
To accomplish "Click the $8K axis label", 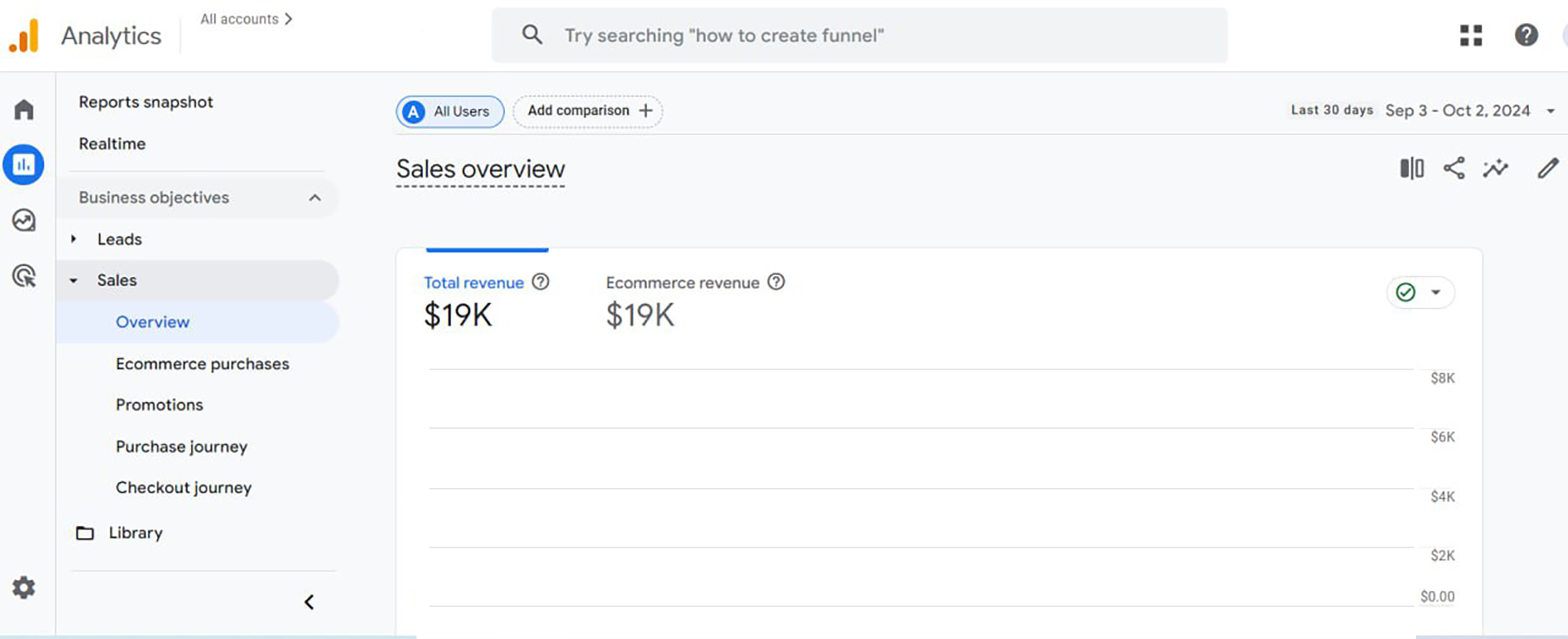I will click(1442, 378).
